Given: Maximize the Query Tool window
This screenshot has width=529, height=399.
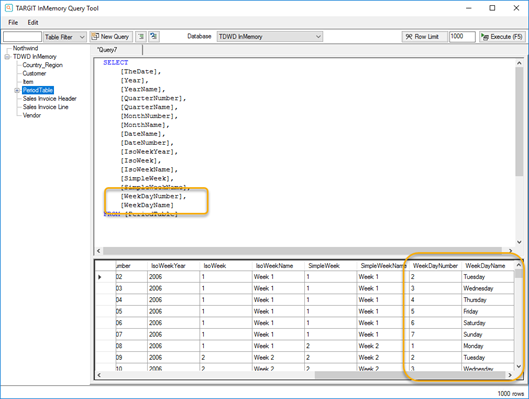Looking at the screenshot, I should point(492,8).
